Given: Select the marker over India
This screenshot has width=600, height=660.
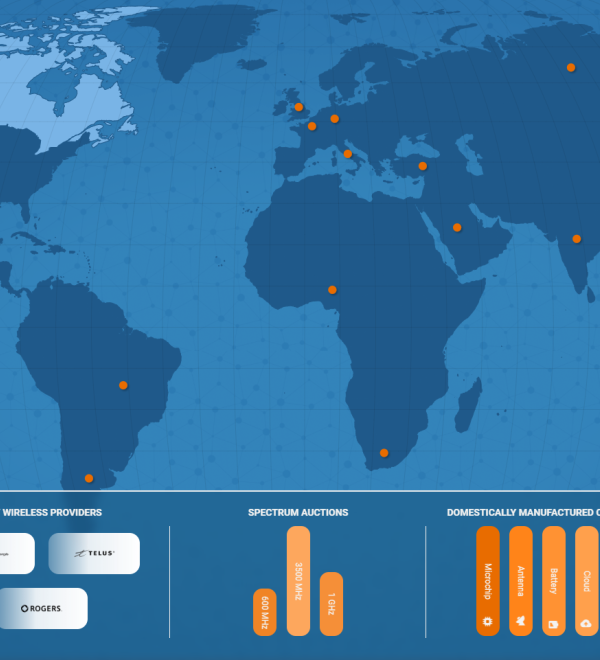Looking at the screenshot, I should pos(576,239).
